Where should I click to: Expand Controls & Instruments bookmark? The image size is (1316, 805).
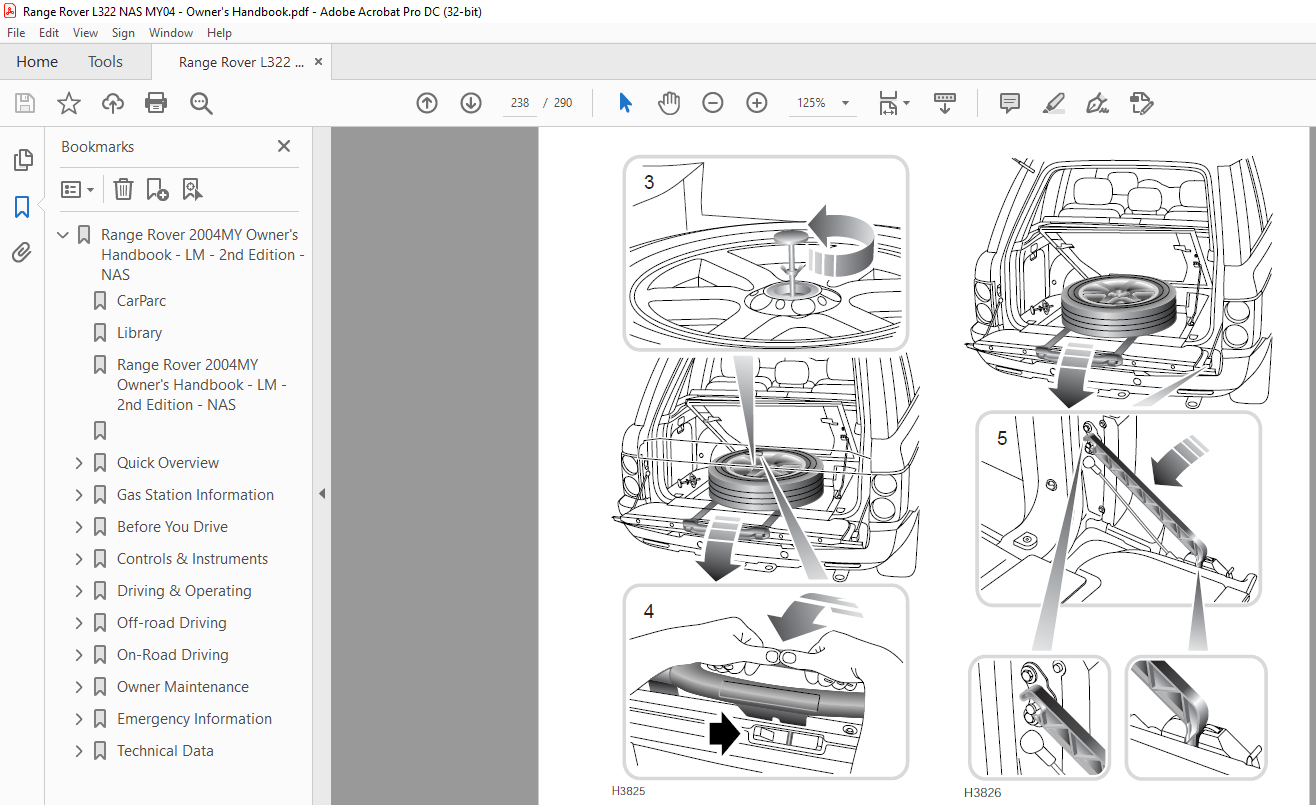coord(80,559)
